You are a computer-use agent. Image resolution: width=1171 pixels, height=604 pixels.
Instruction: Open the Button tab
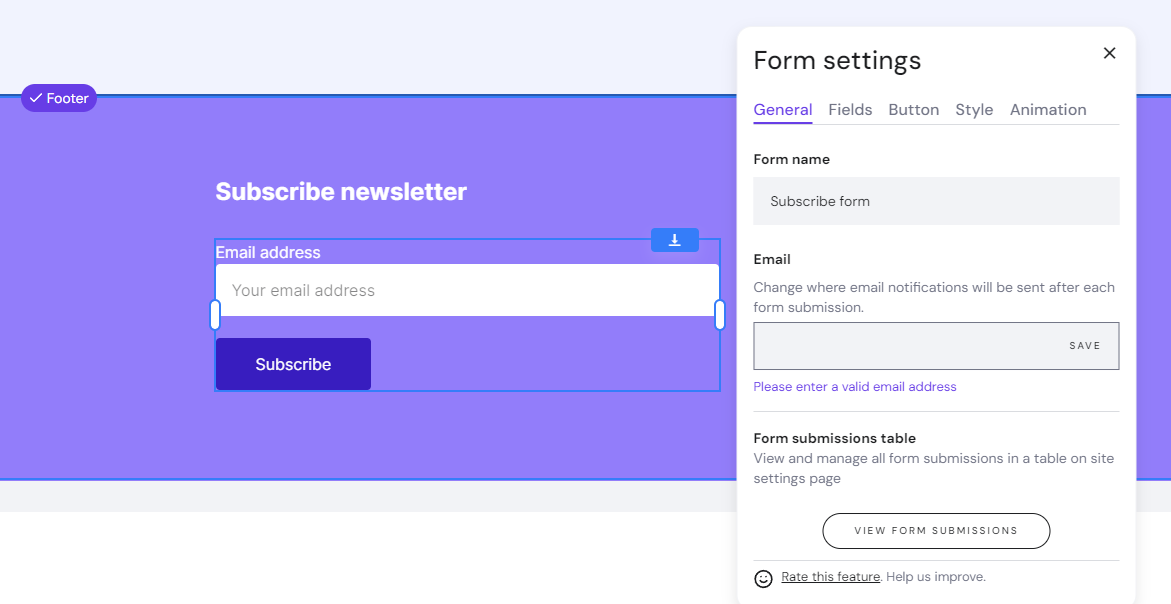pos(913,110)
